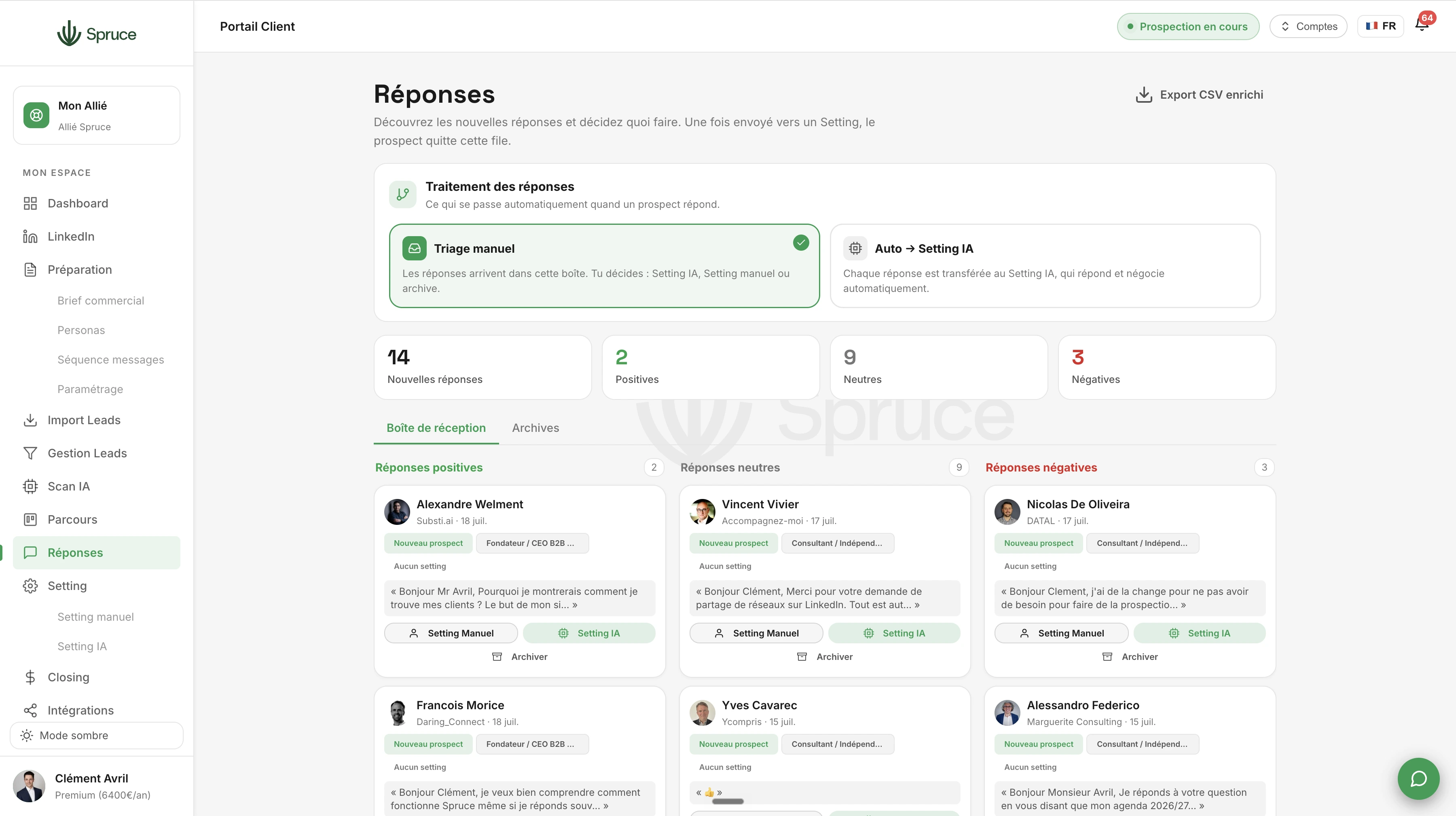Image resolution: width=1456 pixels, height=816 pixels.
Task: Send Alexandre Welment to Setting Manuel
Action: (x=451, y=633)
